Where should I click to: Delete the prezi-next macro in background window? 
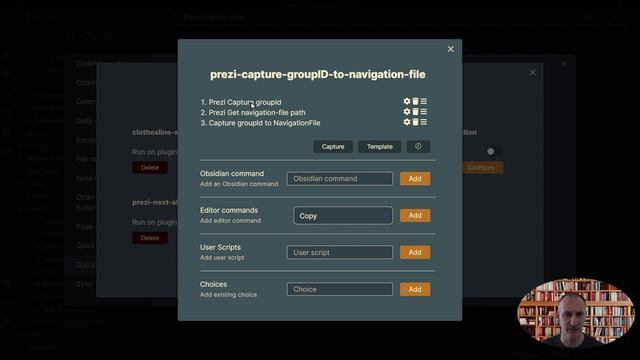[x=150, y=238]
